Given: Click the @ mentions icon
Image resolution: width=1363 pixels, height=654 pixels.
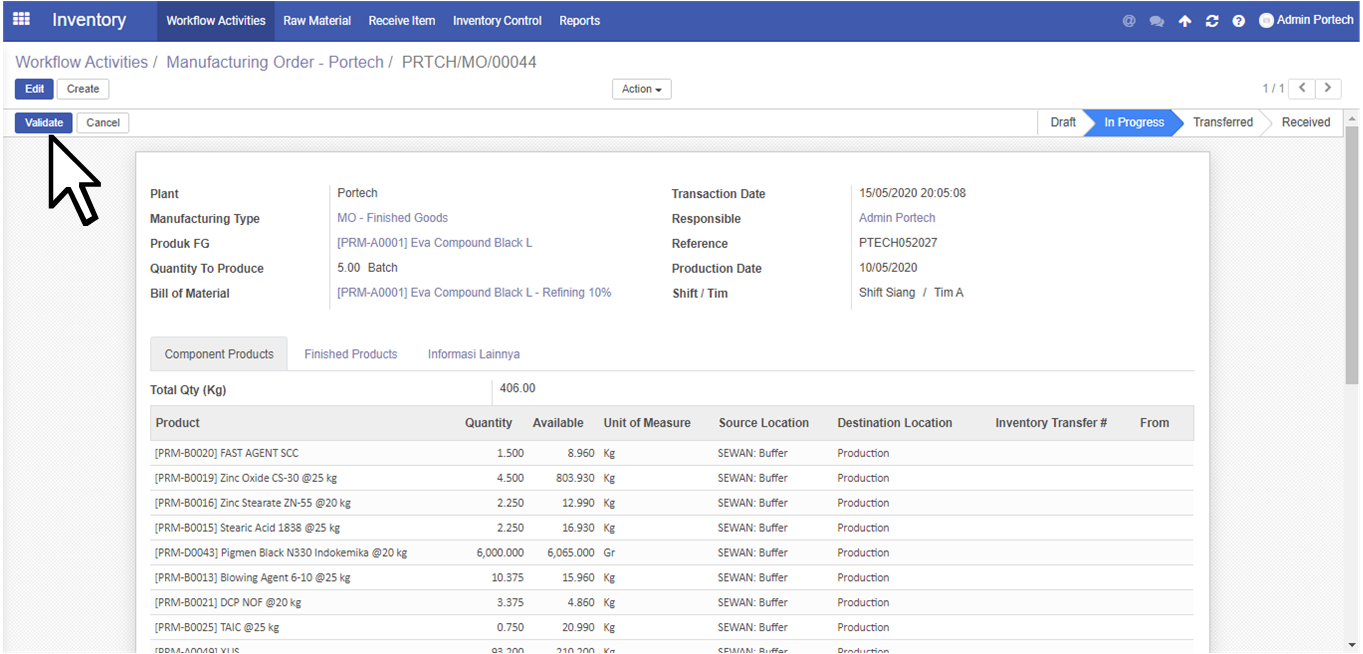Looking at the screenshot, I should 1129,21.
